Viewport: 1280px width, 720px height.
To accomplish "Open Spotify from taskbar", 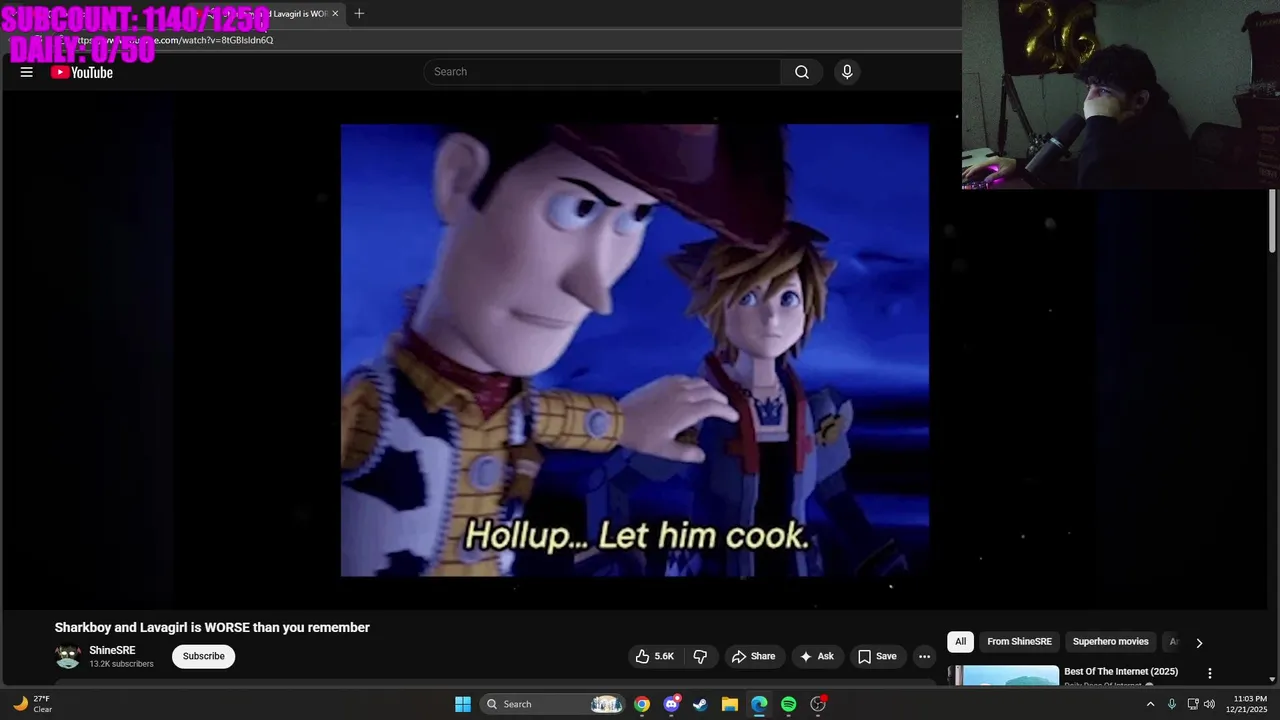I will [x=788, y=704].
